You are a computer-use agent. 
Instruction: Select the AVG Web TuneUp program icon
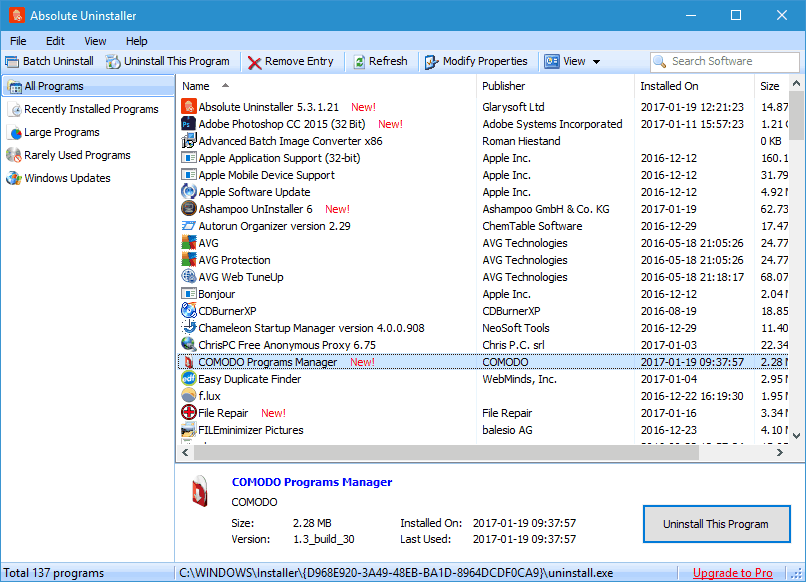(x=189, y=277)
